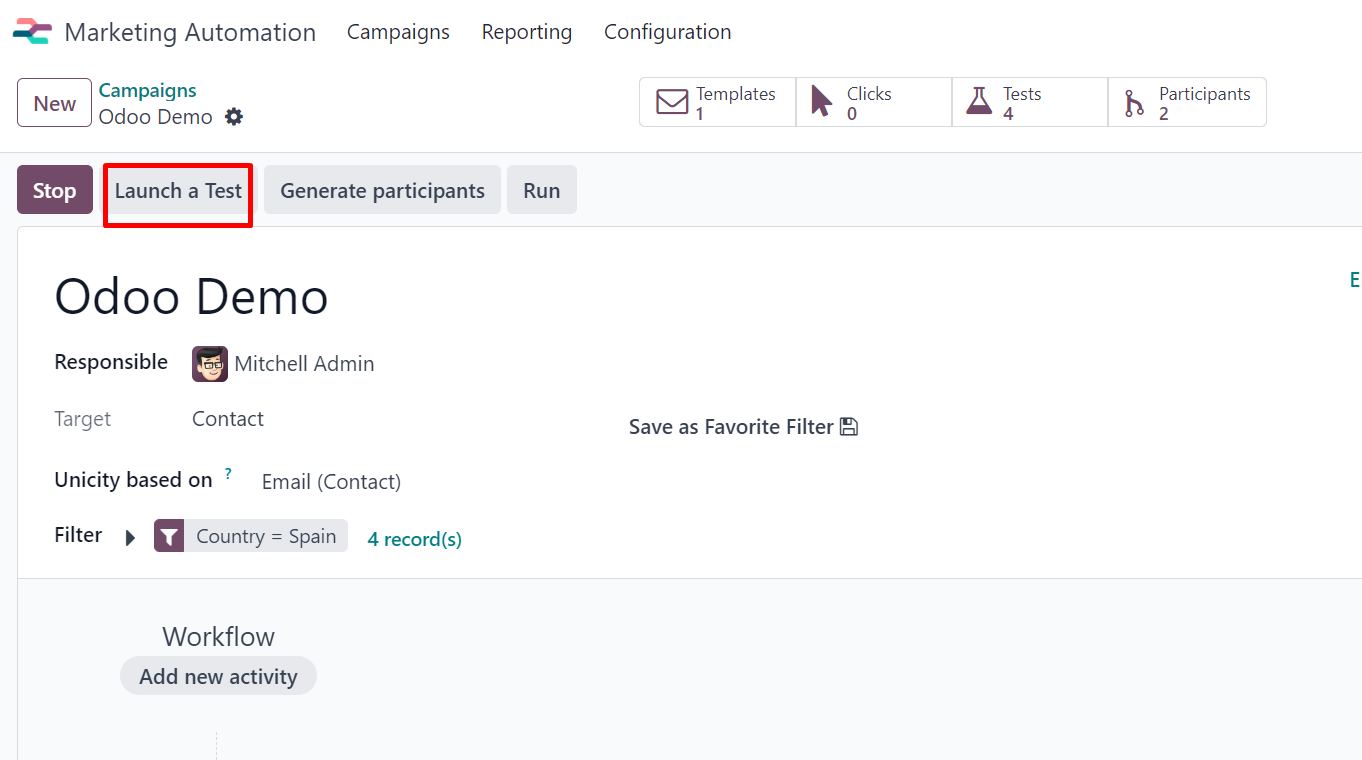
Task: Open the Configuration menu
Action: point(668,32)
